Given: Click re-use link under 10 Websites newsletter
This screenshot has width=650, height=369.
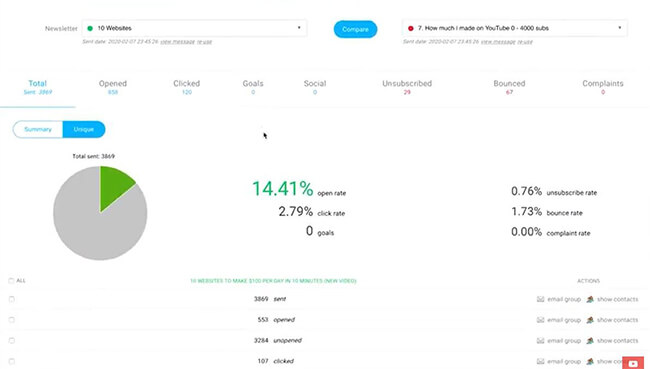Looking at the screenshot, I should coord(204,42).
